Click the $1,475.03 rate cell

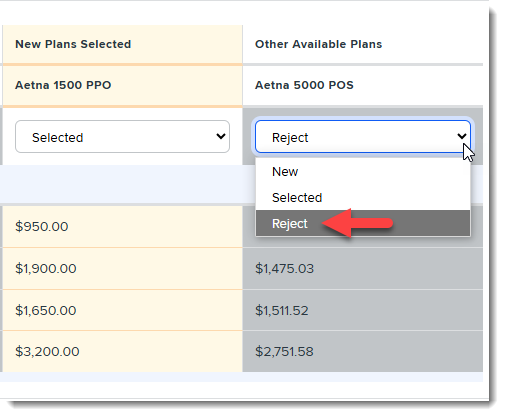click(x=363, y=268)
